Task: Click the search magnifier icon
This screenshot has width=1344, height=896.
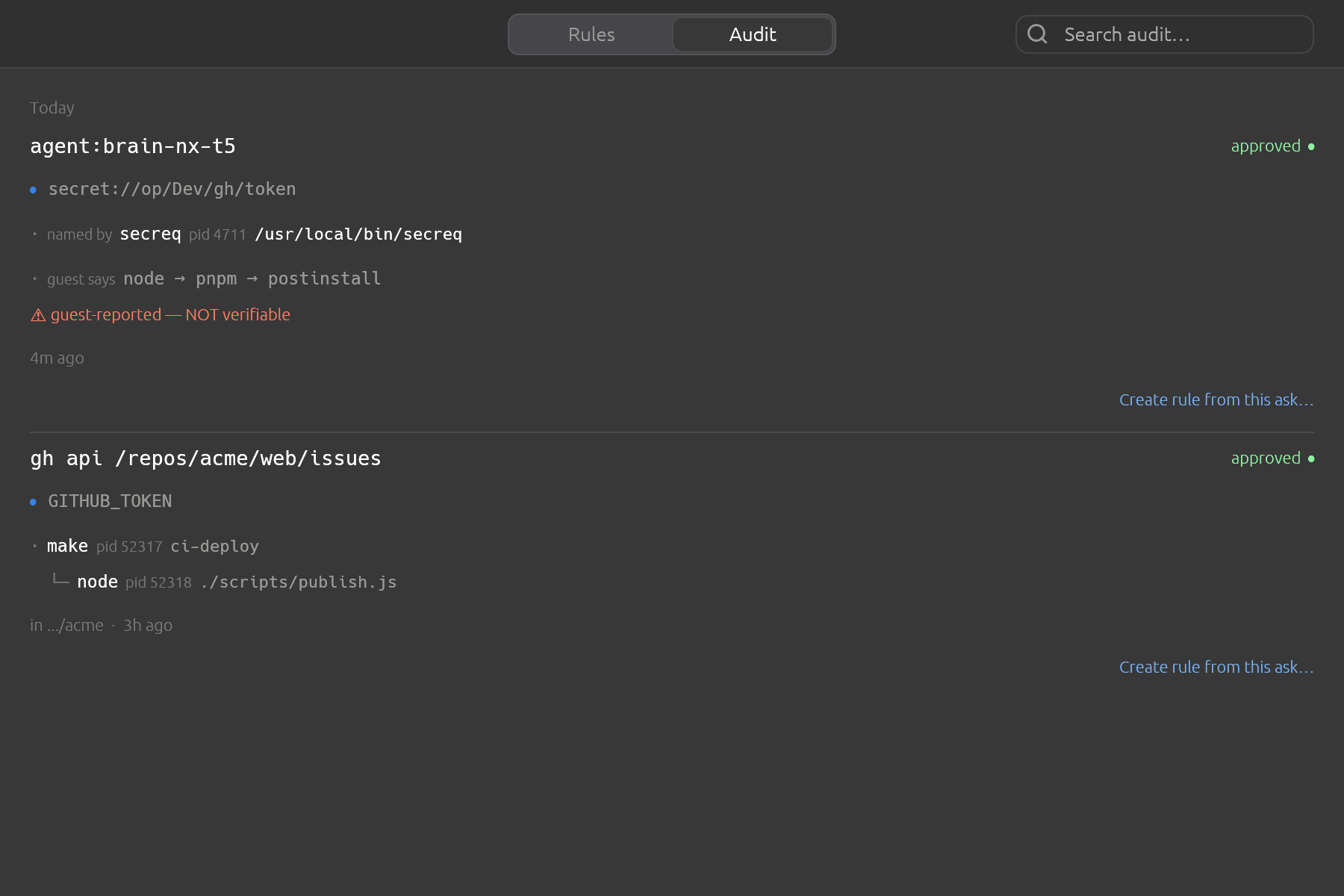Action: (x=1037, y=34)
